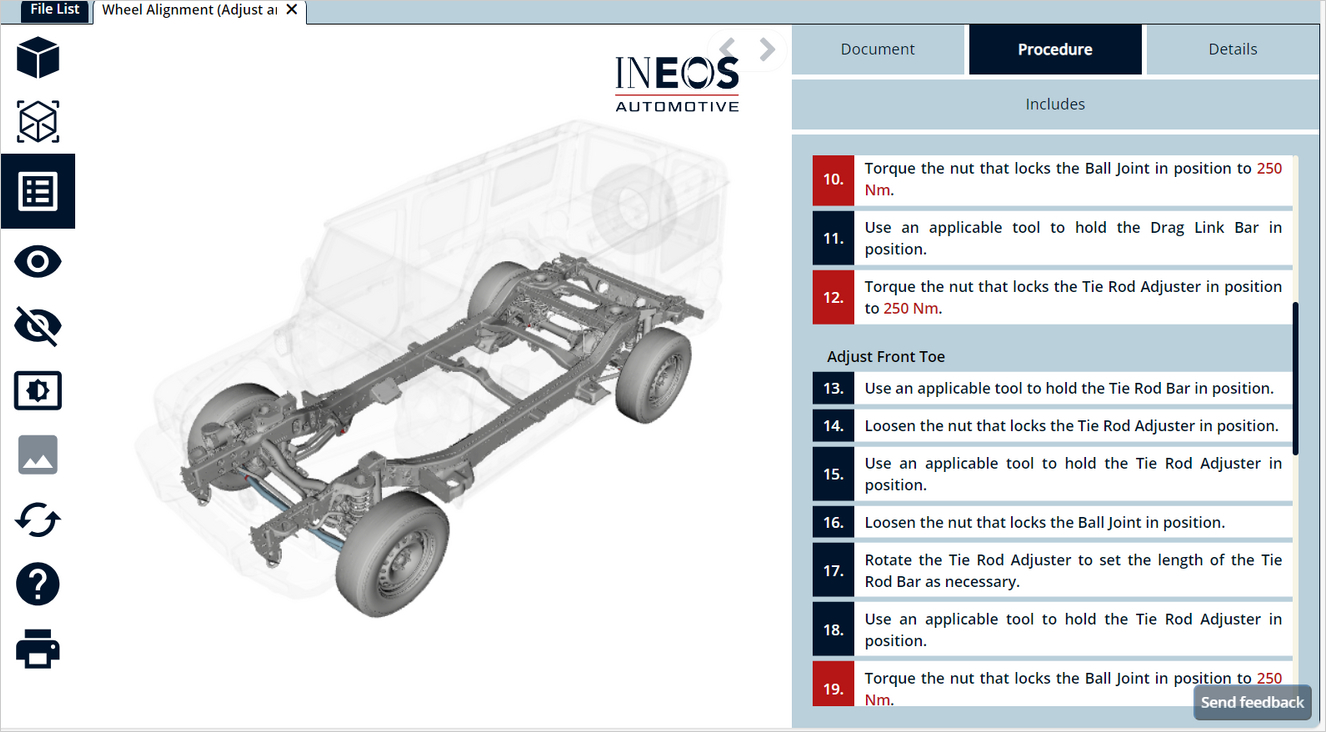
Task: Switch to the File List tab
Action: pos(55,9)
